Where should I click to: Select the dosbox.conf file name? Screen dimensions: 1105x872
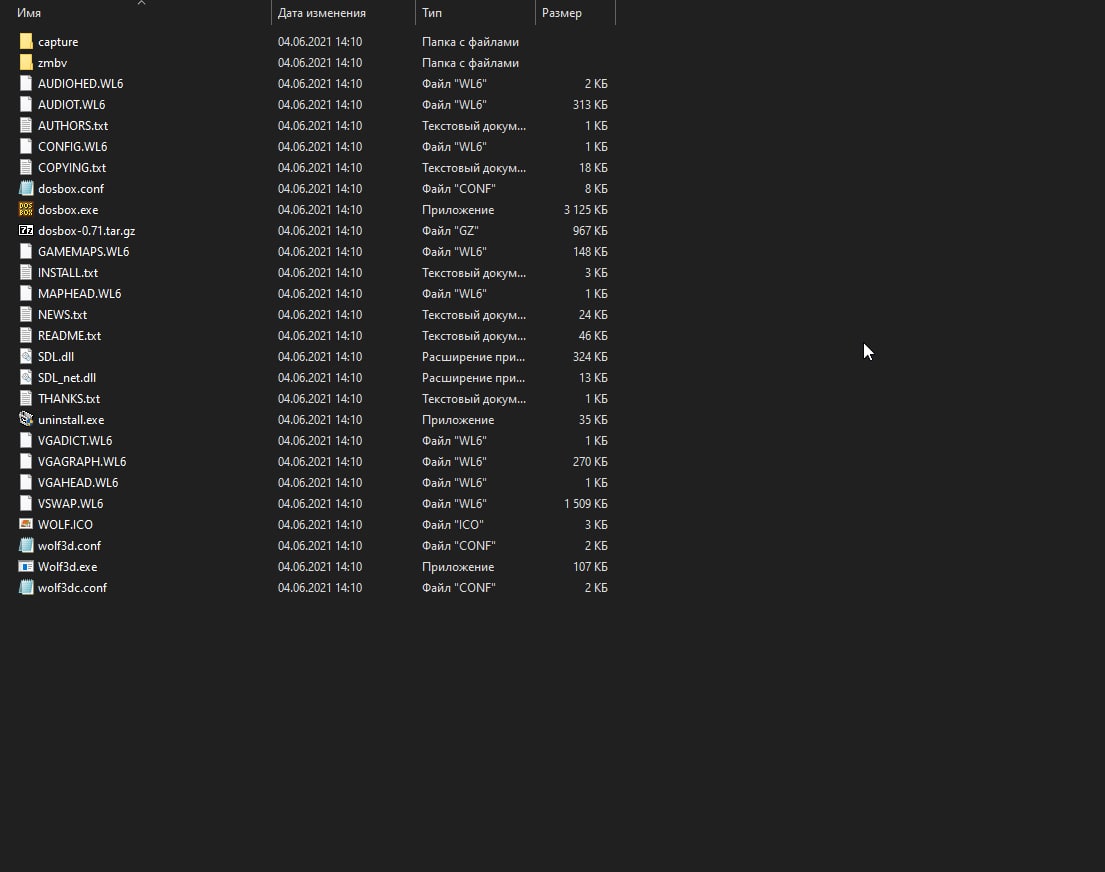point(70,188)
